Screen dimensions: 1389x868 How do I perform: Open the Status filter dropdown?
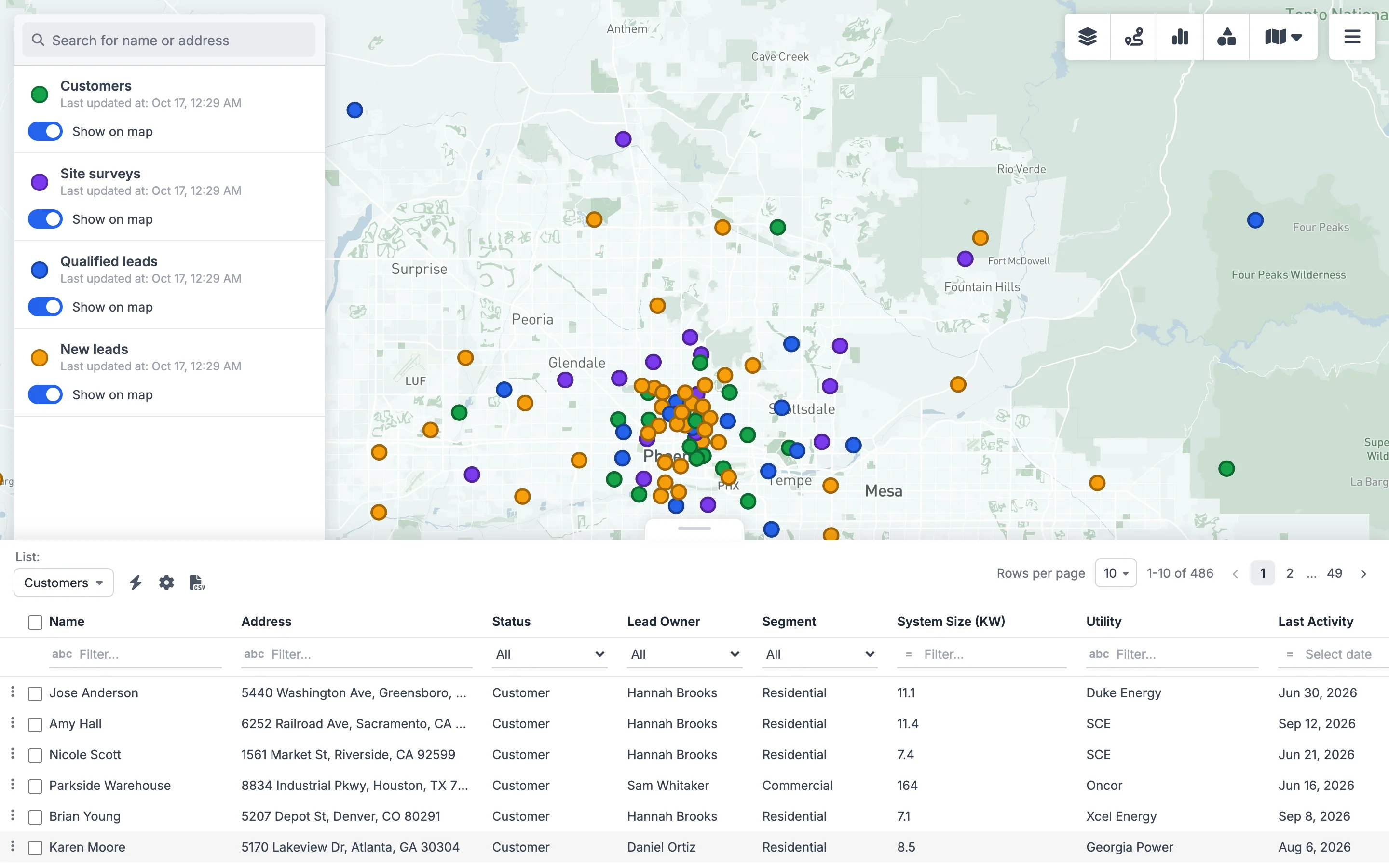coord(549,654)
